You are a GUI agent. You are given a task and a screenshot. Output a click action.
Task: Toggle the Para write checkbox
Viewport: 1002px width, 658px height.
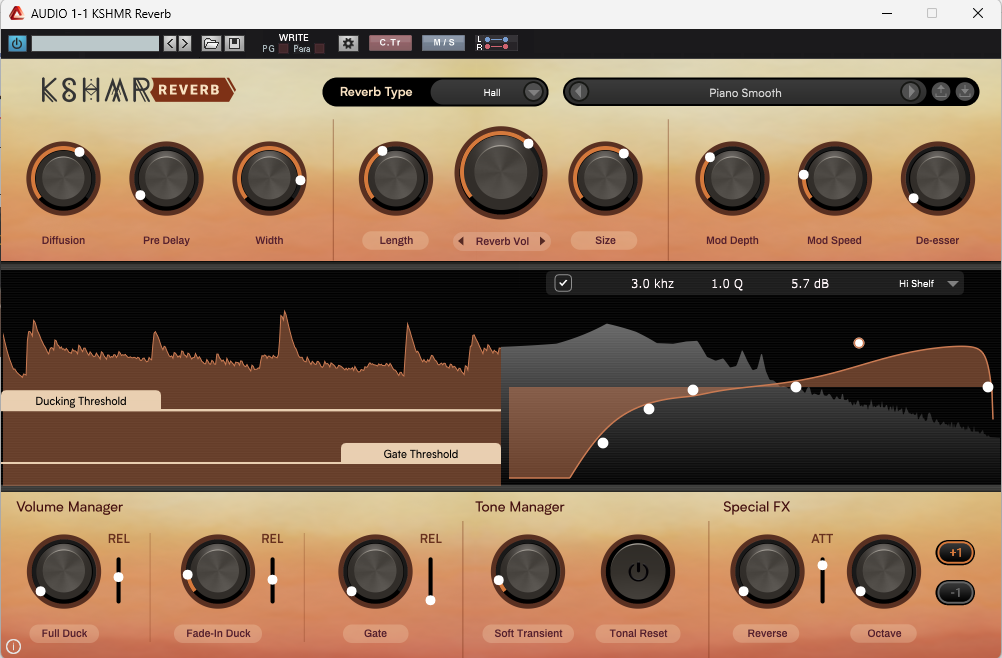pyautogui.click(x=320, y=49)
